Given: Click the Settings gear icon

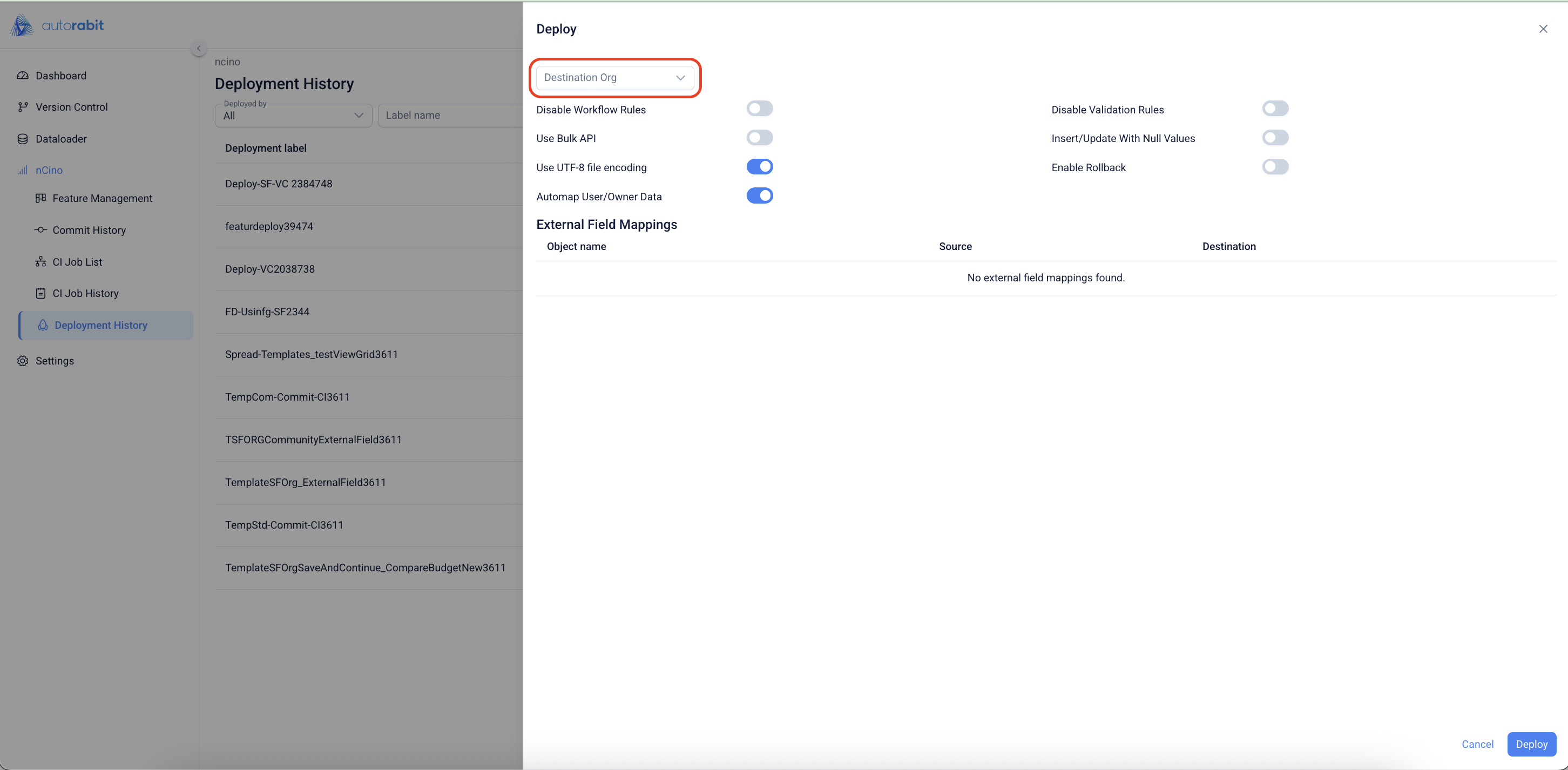Looking at the screenshot, I should [x=23, y=361].
